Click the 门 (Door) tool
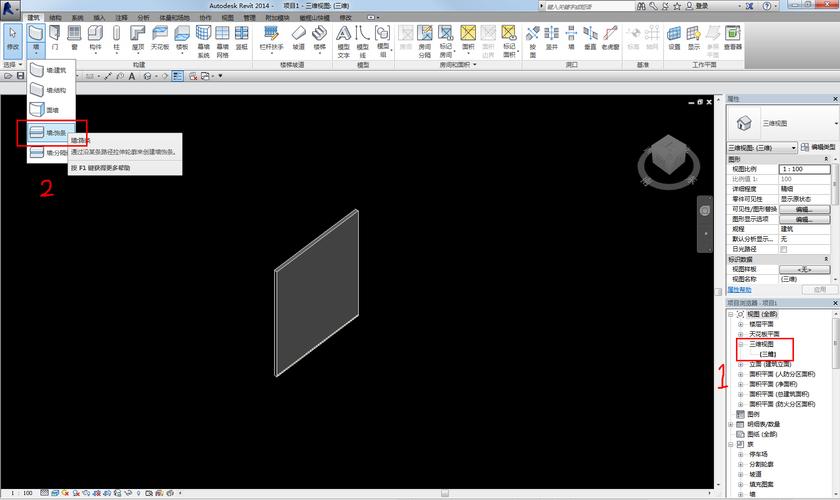This screenshot has width=840, height=500. (x=55, y=38)
